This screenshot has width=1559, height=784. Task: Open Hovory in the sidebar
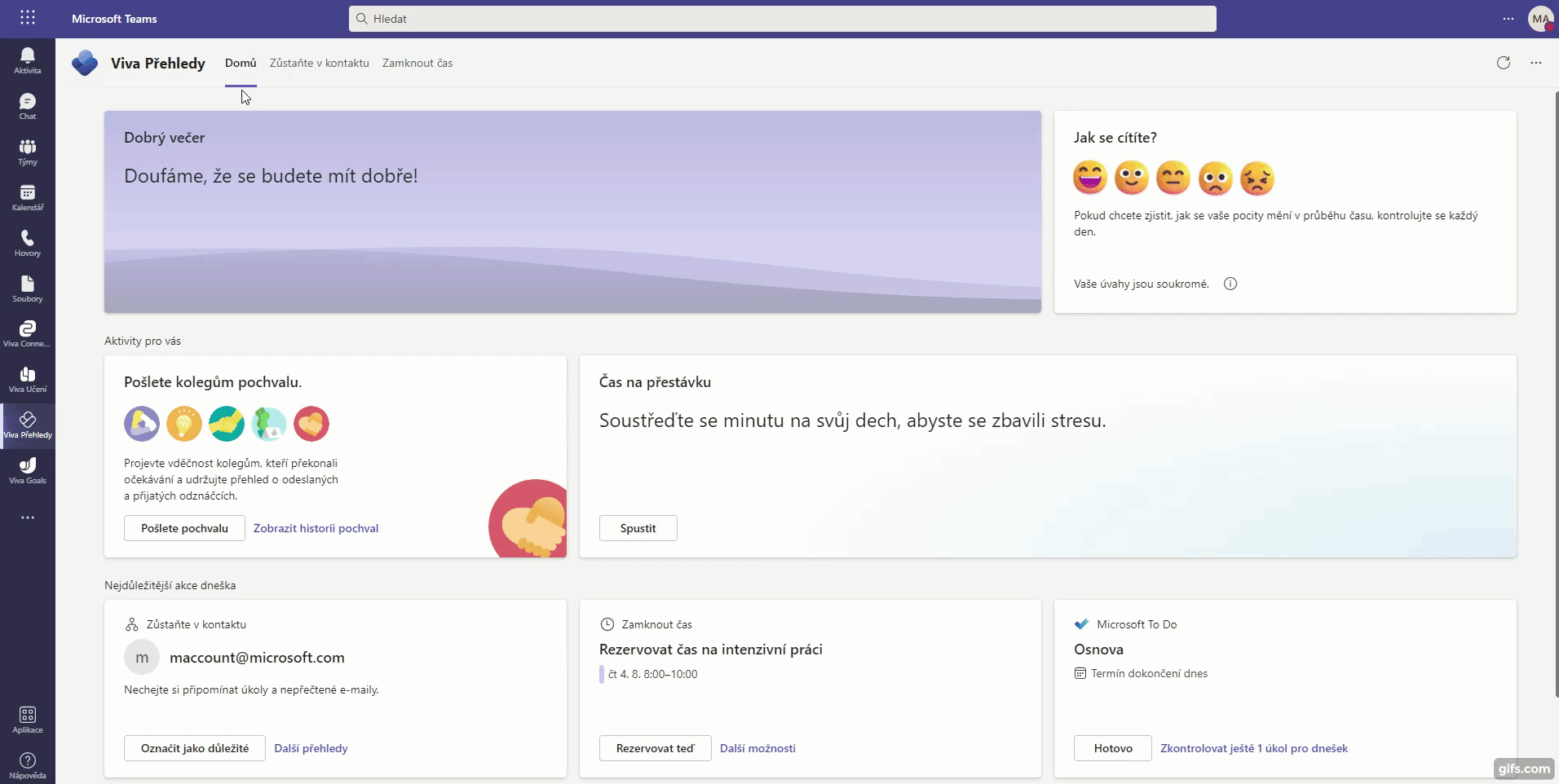click(28, 243)
